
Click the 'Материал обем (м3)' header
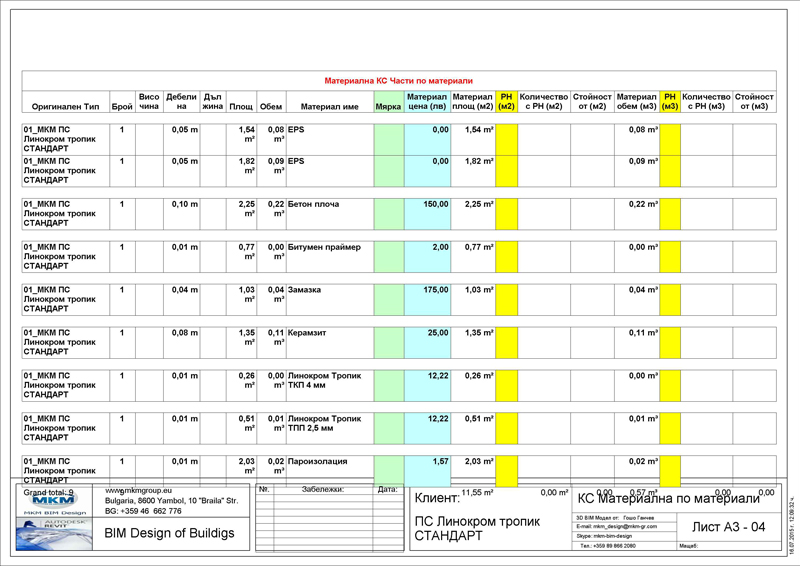[637, 102]
